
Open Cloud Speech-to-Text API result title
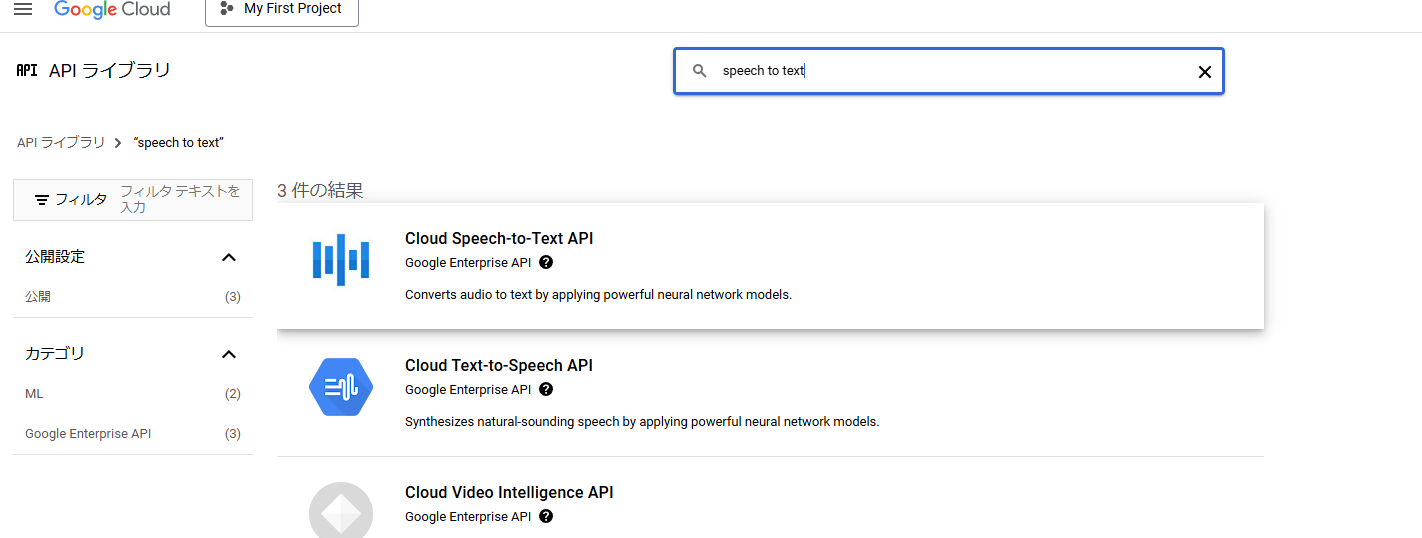point(499,239)
